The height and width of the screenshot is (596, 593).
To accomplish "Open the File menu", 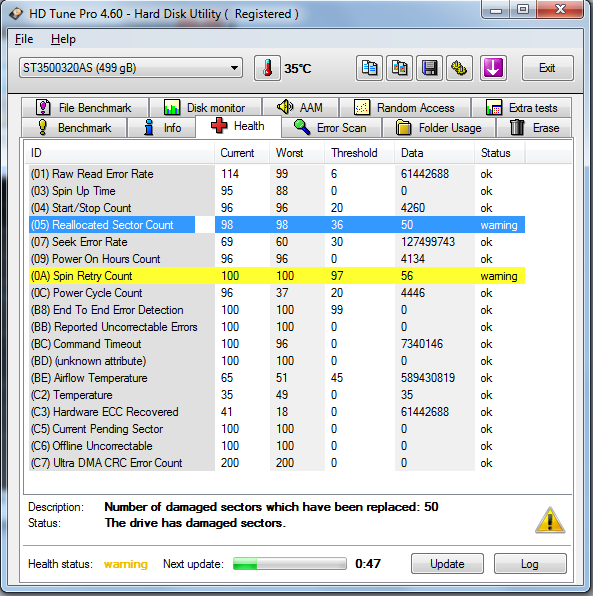I will click(24, 39).
